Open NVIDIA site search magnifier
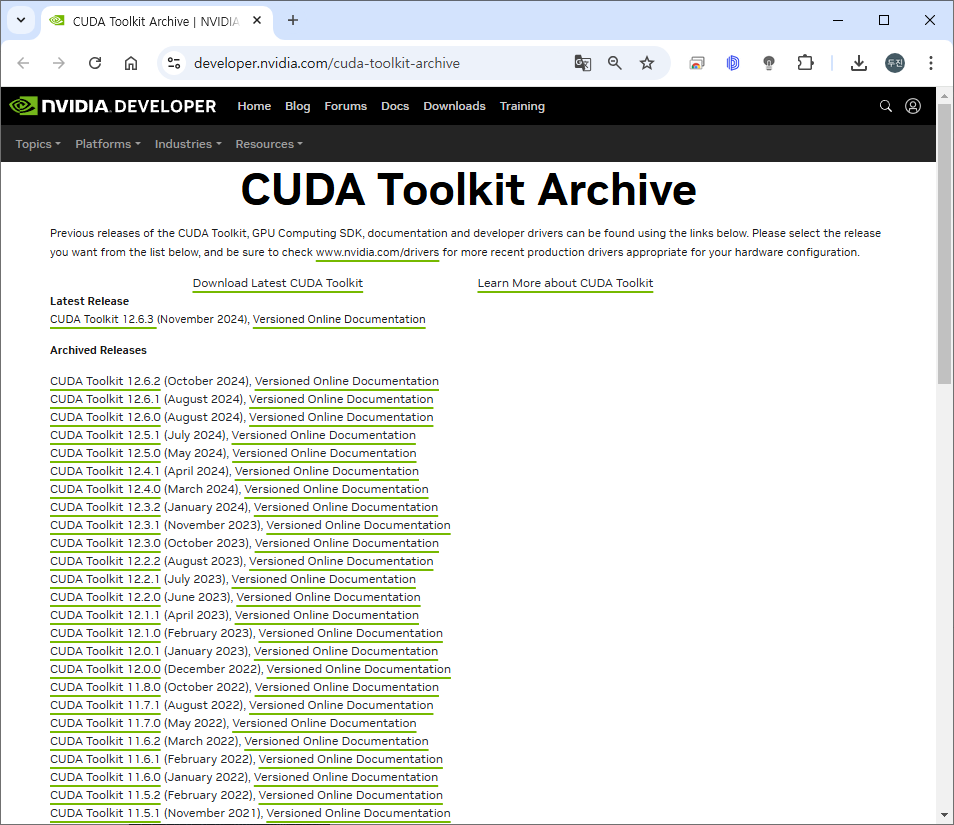954x825 pixels. 886,106
